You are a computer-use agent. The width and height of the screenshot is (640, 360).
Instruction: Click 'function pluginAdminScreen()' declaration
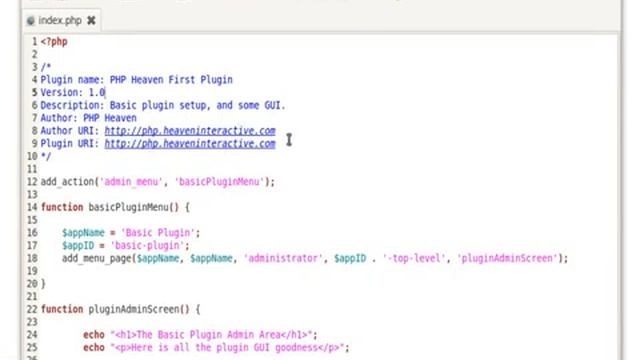[x=116, y=309]
